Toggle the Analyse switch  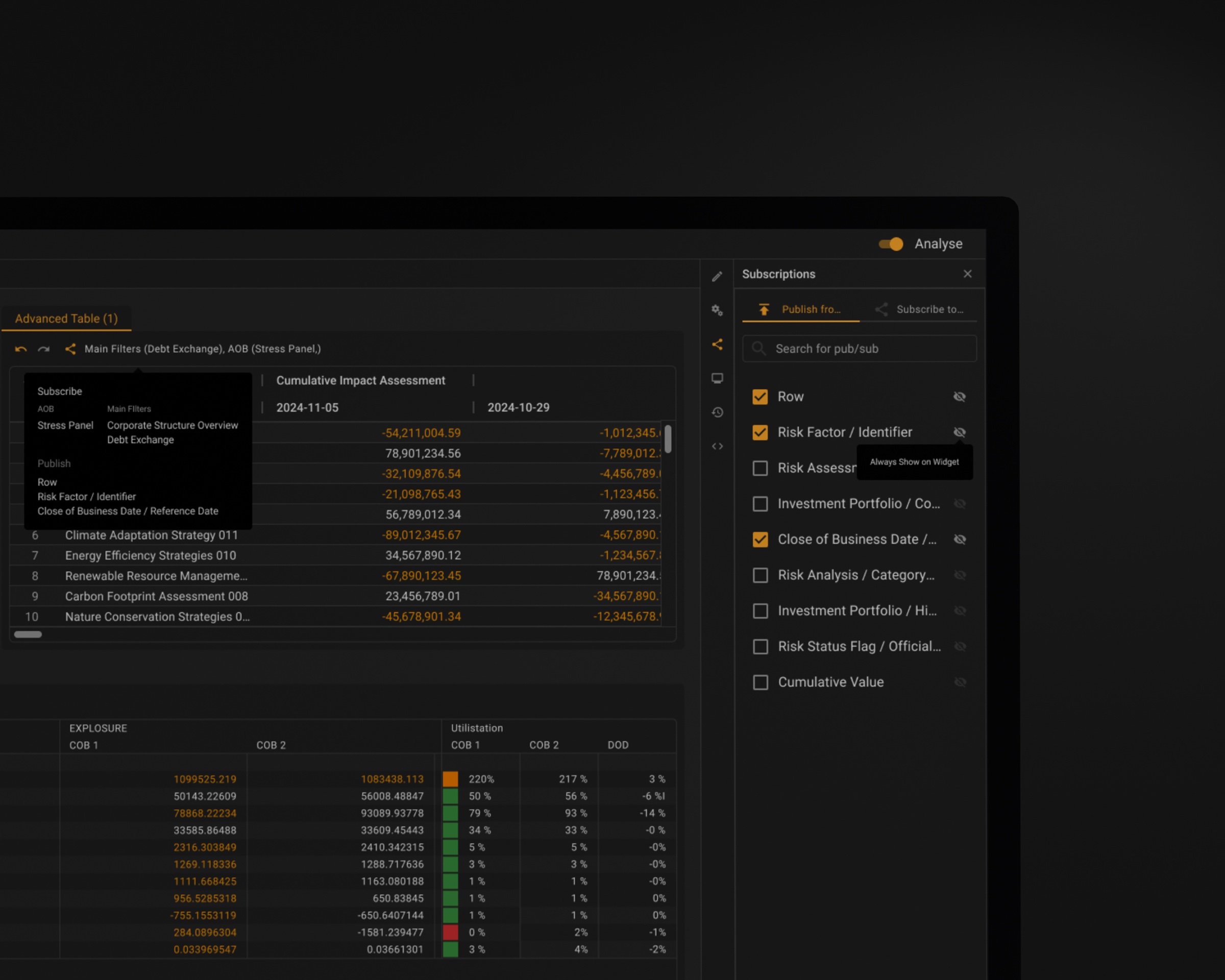tap(890, 243)
